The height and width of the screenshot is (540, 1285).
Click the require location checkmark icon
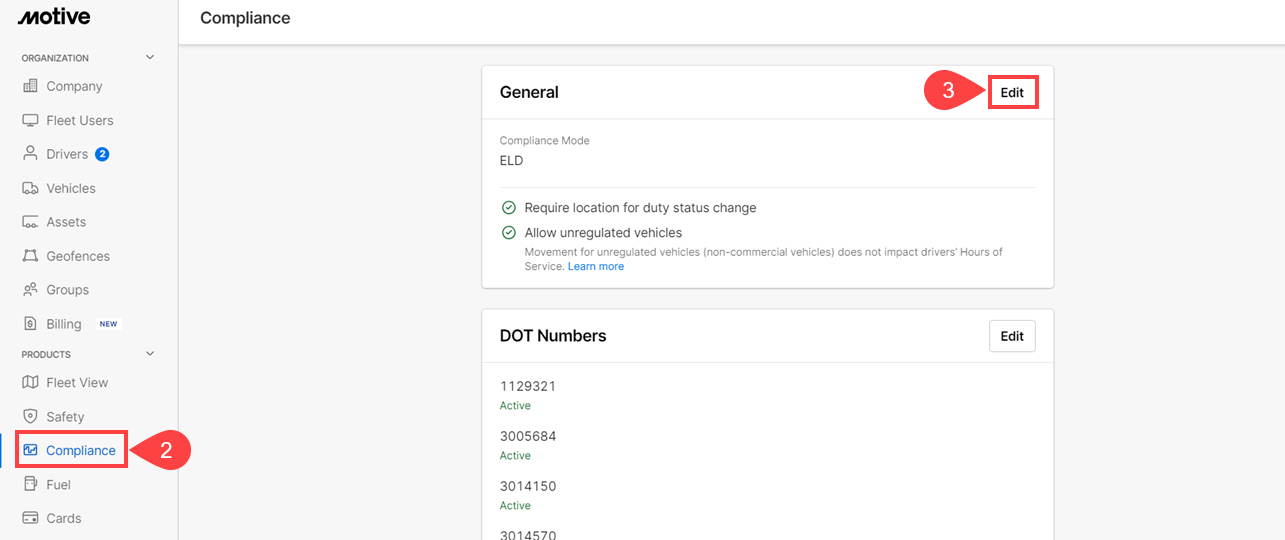pos(509,208)
